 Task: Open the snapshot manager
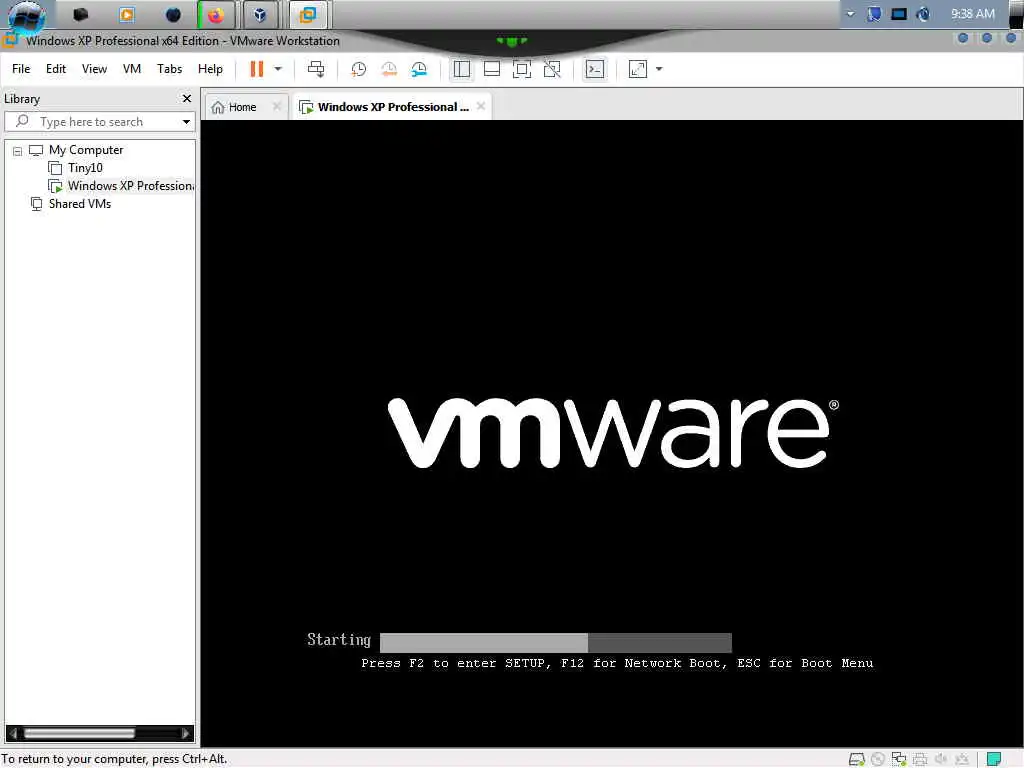(419, 69)
